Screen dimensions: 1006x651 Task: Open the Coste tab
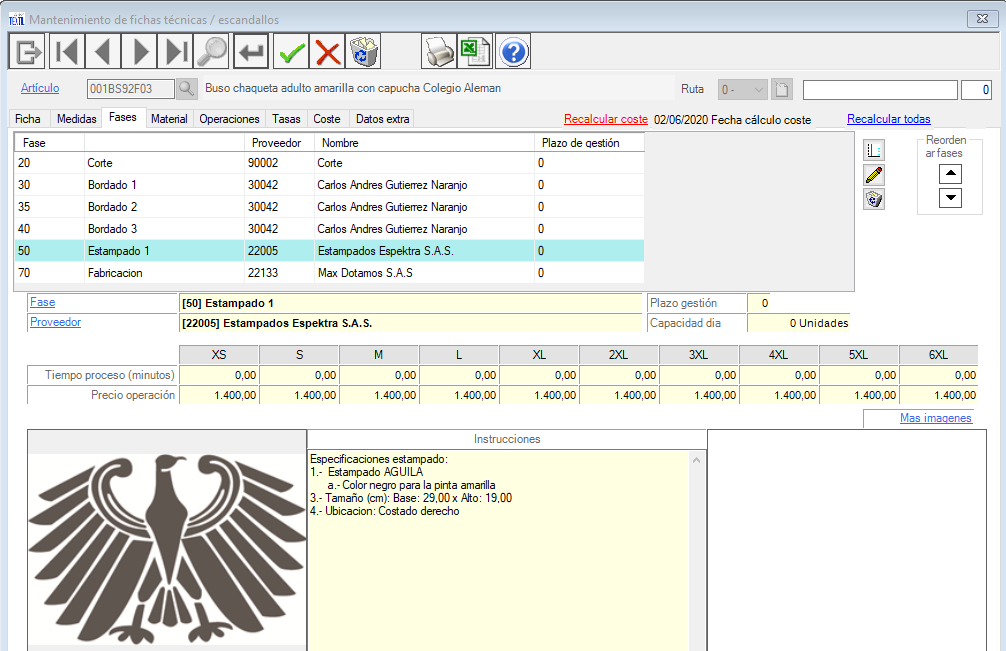pos(327,119)
